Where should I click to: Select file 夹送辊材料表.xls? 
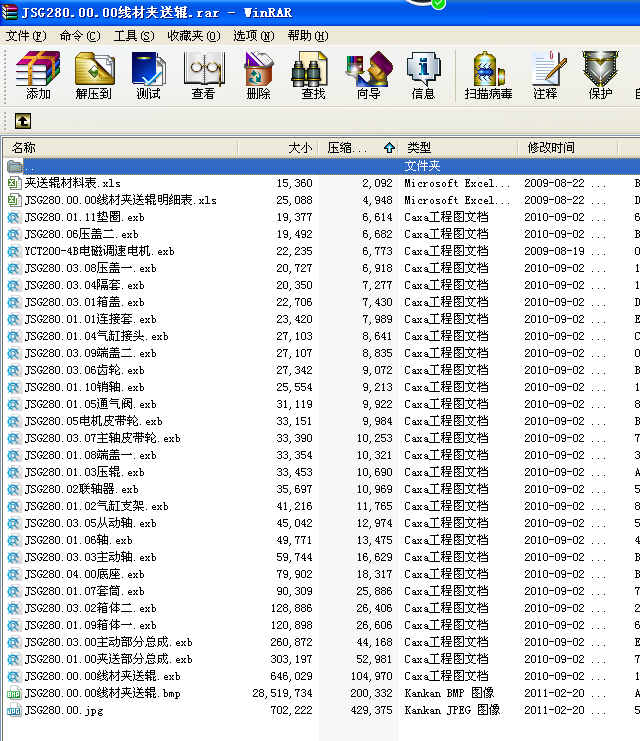pos(72,183)
